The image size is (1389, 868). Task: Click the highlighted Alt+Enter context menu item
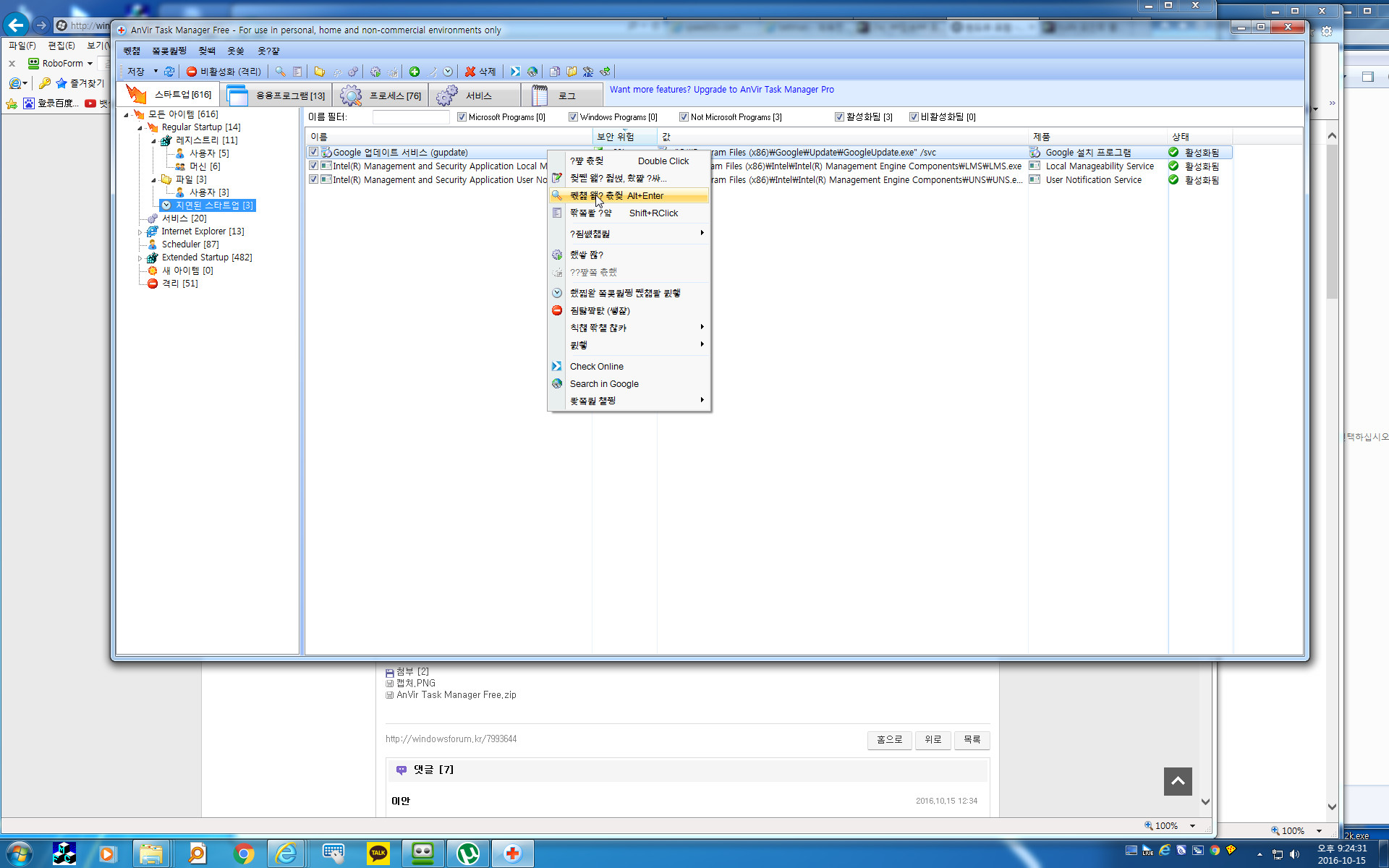(629, 196)
